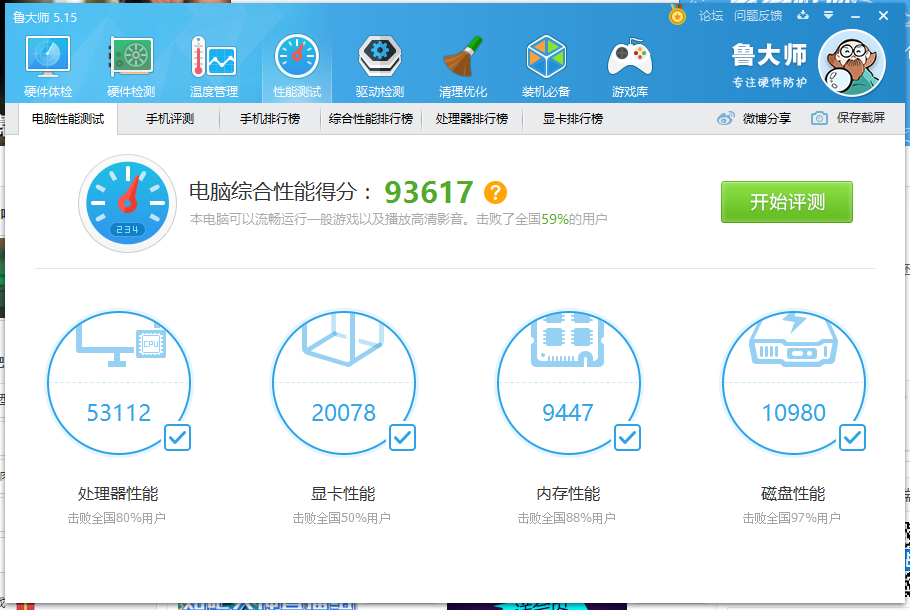
Task: Switch to 显卡排行榜 tab
Action: click(x=572, y=119)
